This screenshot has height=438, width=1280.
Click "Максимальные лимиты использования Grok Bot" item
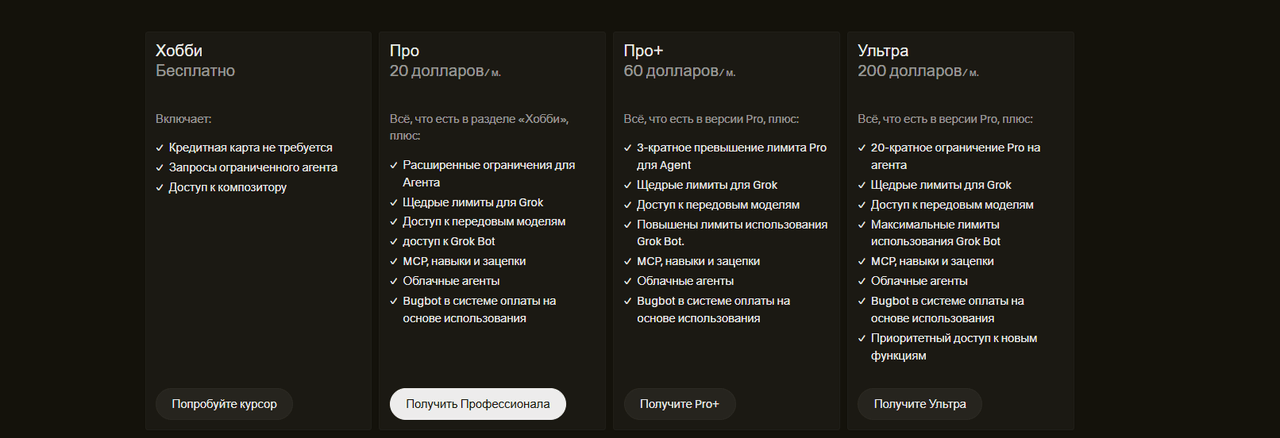click(x=936, y=232)
